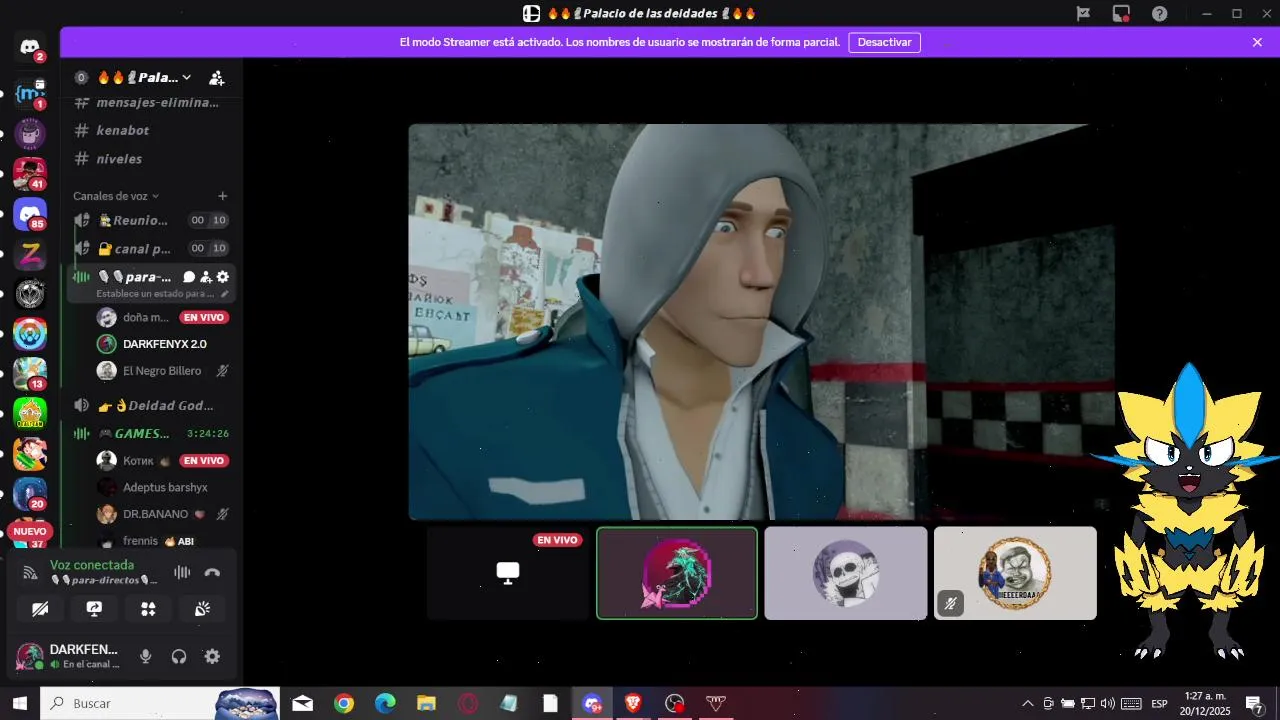
Task: Open the pink Z server icon
Action: (x=30, y=254)
